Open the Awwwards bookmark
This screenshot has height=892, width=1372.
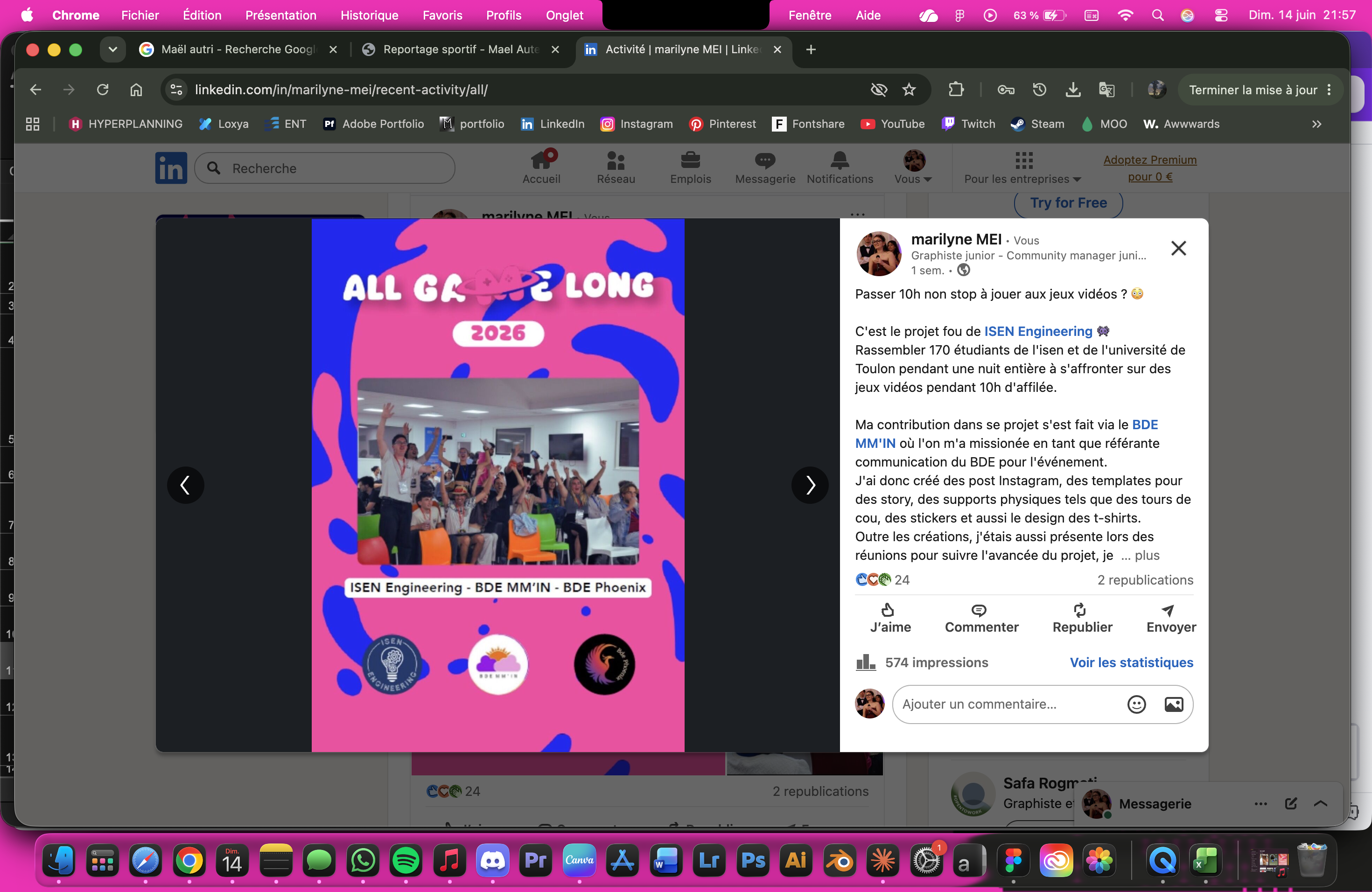1181,124
